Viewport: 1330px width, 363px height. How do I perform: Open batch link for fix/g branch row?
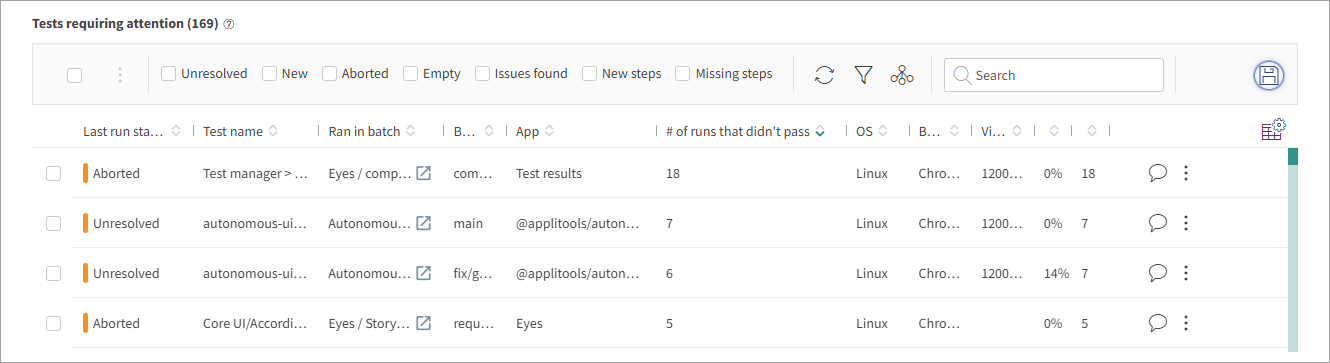click(423, 273)
